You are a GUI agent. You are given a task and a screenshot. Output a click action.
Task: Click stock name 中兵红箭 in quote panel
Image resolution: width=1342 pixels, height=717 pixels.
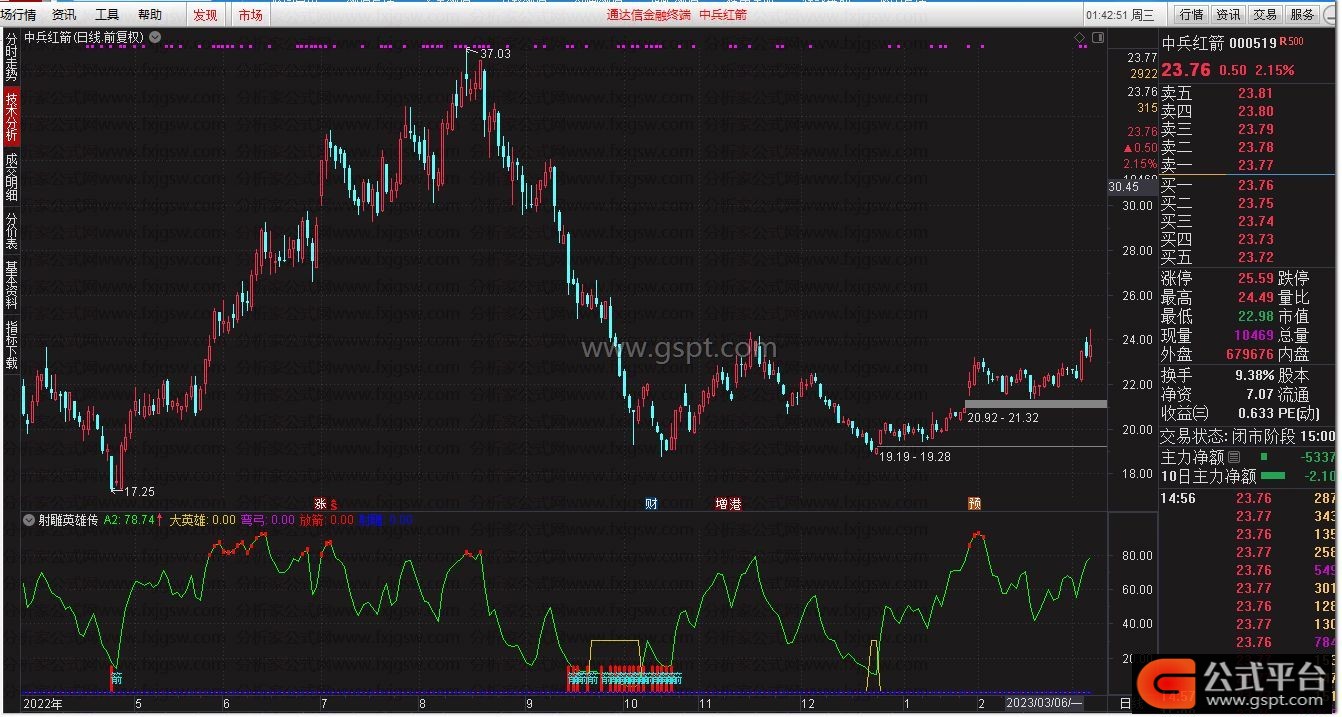(1191, 43)
